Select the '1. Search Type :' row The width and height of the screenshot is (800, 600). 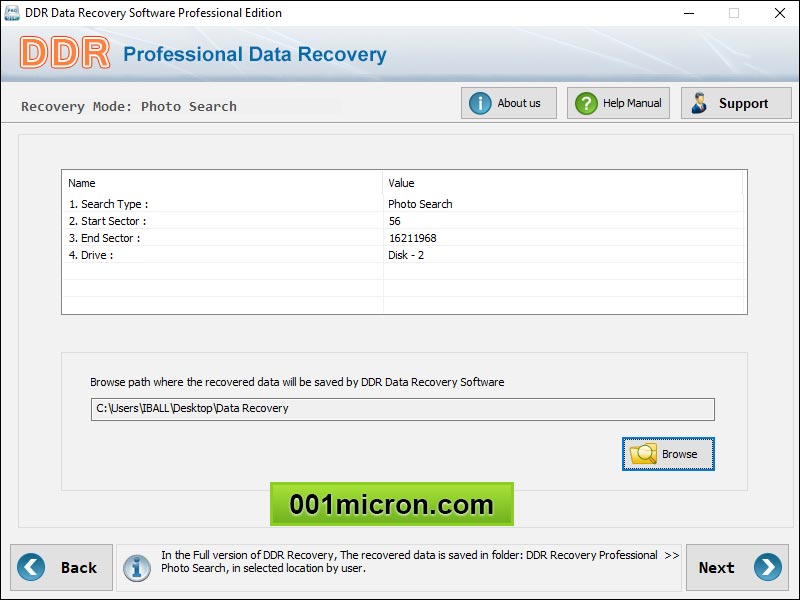pyautogui.click(x=403, y=204)
